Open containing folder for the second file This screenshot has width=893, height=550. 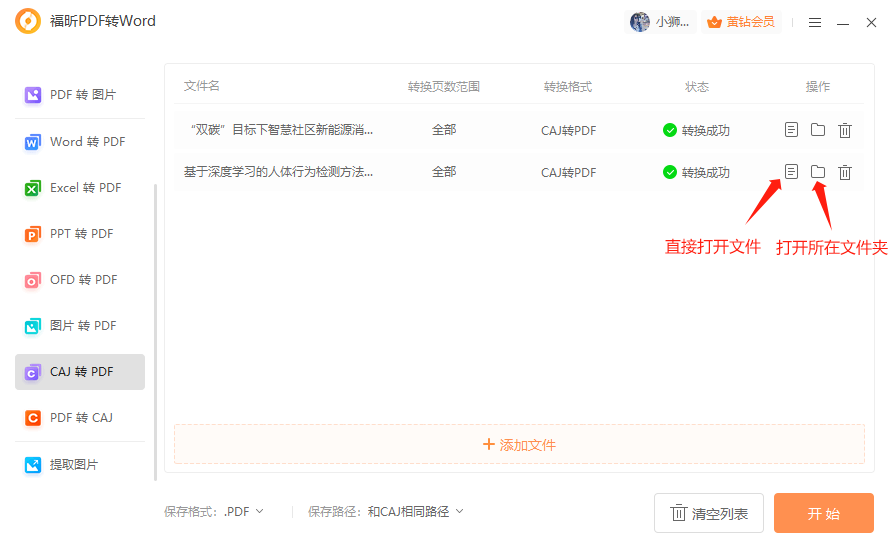[x=818, y=172]
